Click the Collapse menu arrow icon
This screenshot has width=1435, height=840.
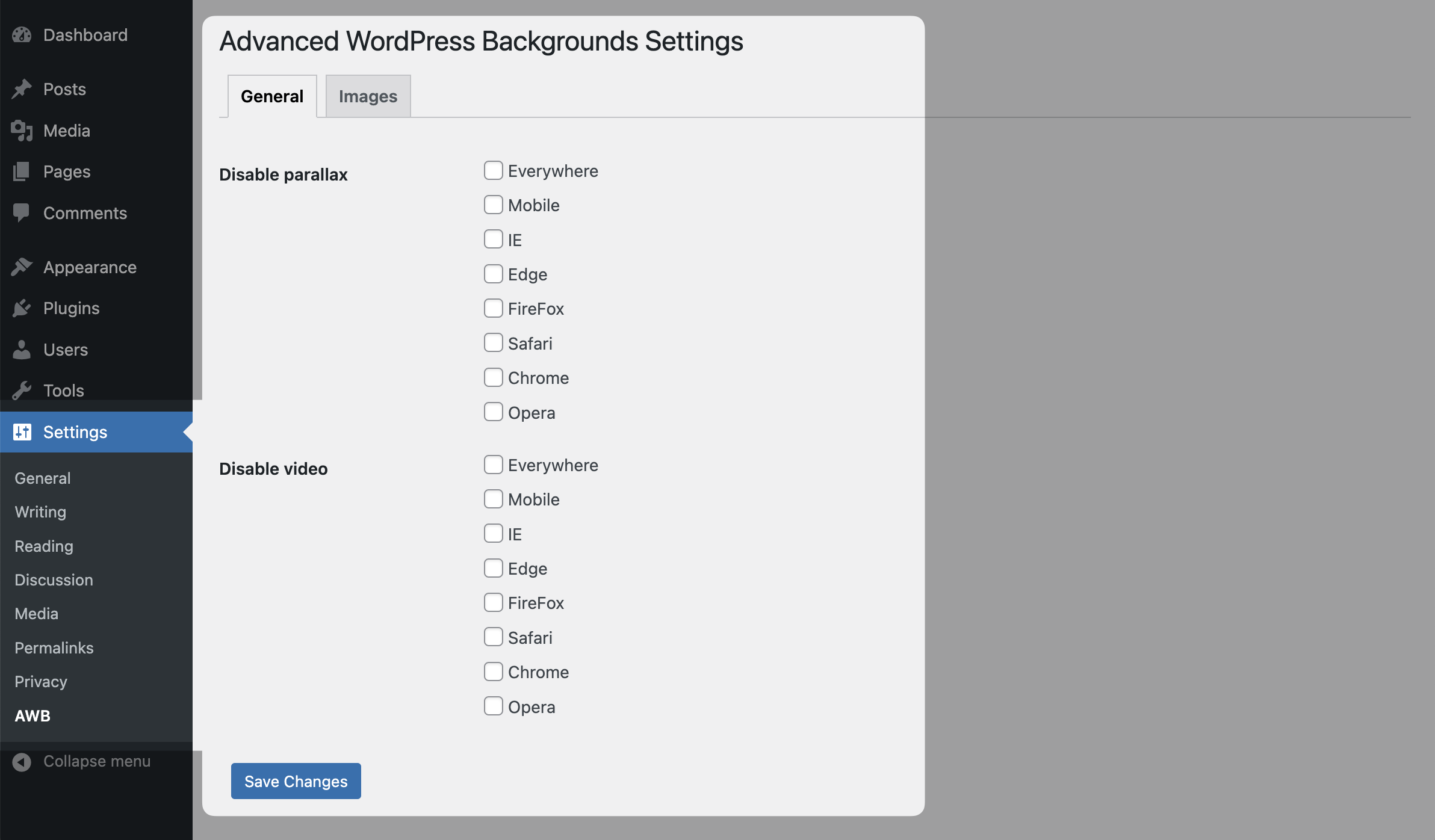click(22, 762)
